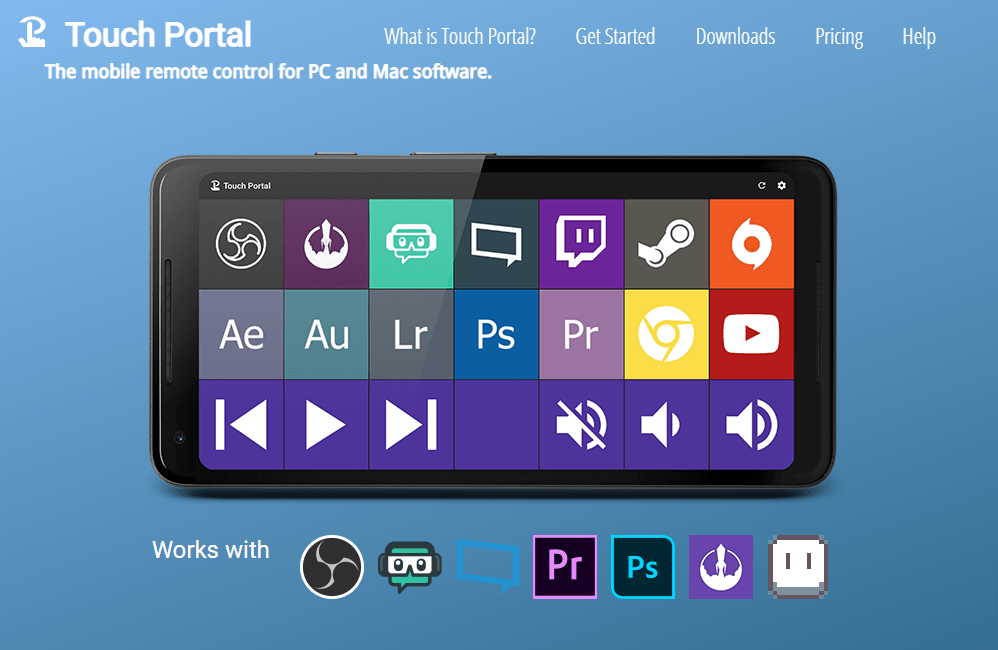Click the YouTube red tile
This screenshot has width=998, height=650.
pyautogui.click(x=751, y=335)
